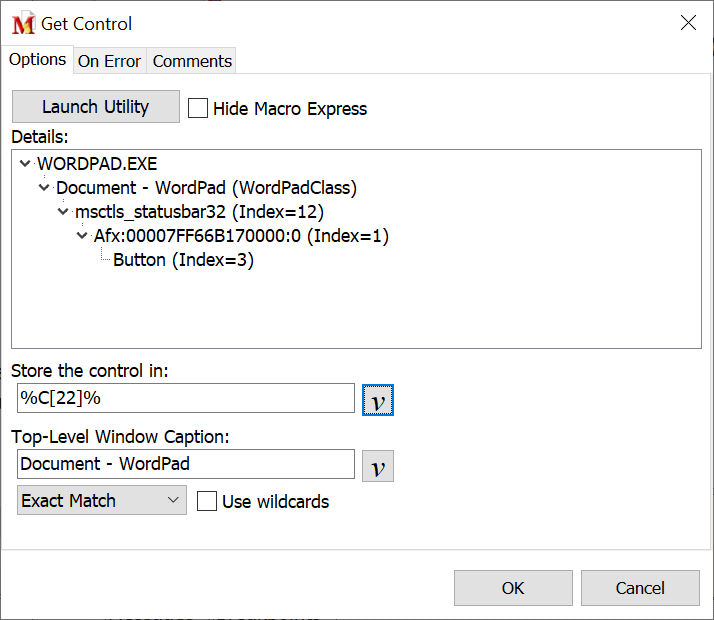Open the Comments tab
The height and width of the screenshot is (620, 714).
click(x=192, y=61)
